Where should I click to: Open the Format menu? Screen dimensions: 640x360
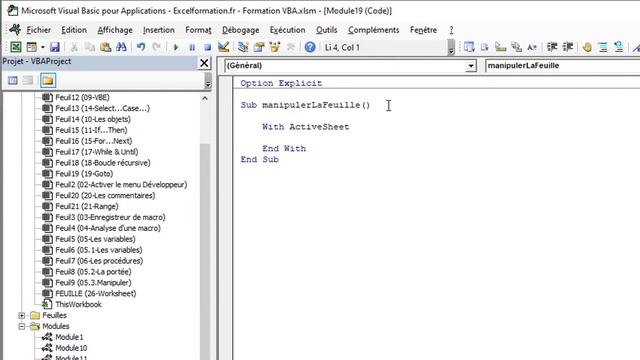click(198, 30)
